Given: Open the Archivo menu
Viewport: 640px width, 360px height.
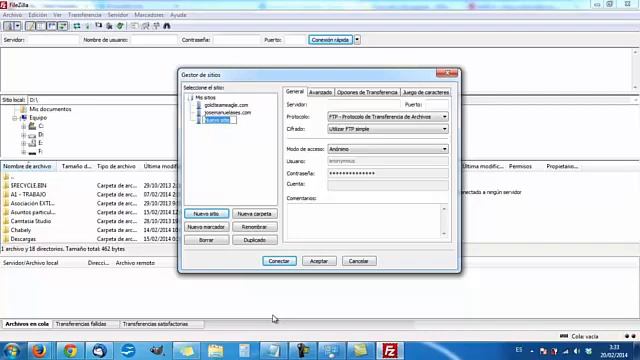Looking at the screenshot, I should (x=12, y=15).
